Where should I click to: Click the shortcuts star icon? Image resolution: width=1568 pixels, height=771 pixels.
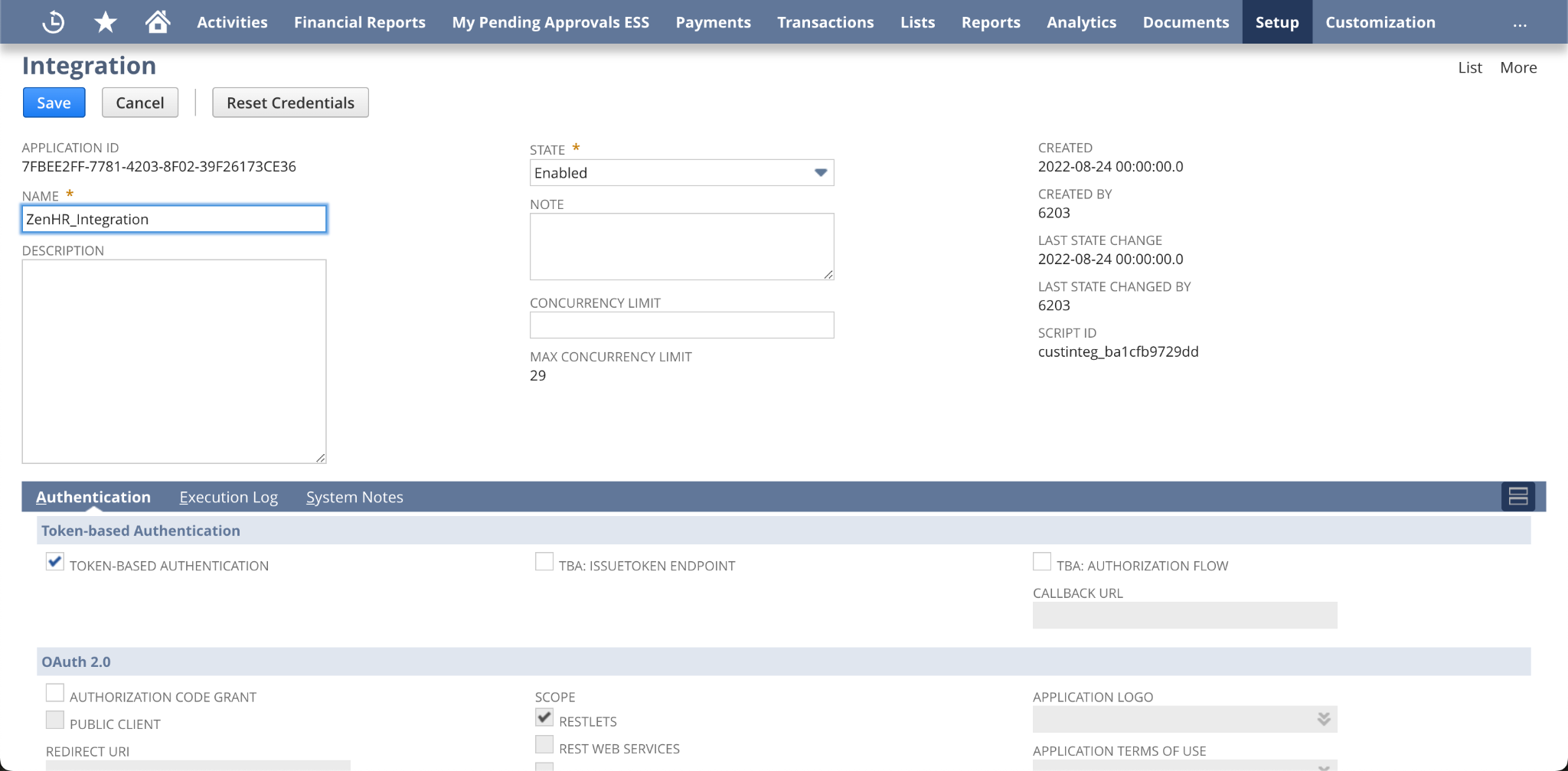point(105,21)
